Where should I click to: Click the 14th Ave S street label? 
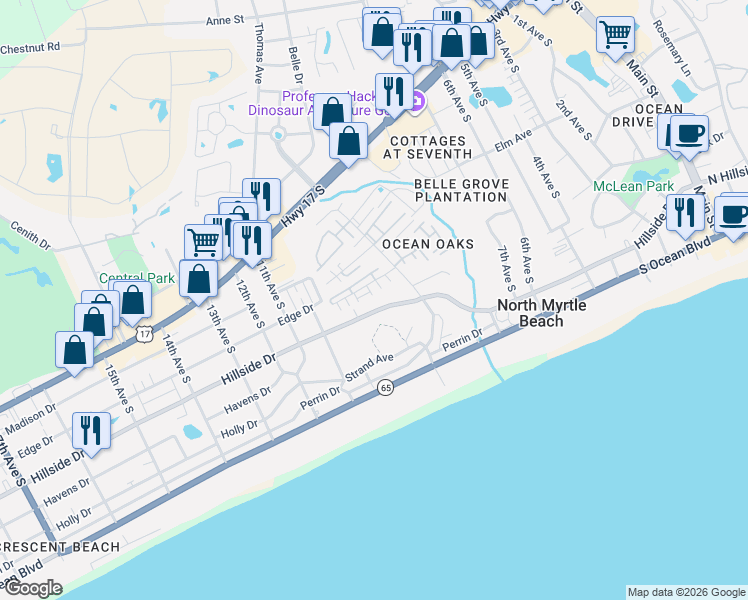[x=177, y=358]
